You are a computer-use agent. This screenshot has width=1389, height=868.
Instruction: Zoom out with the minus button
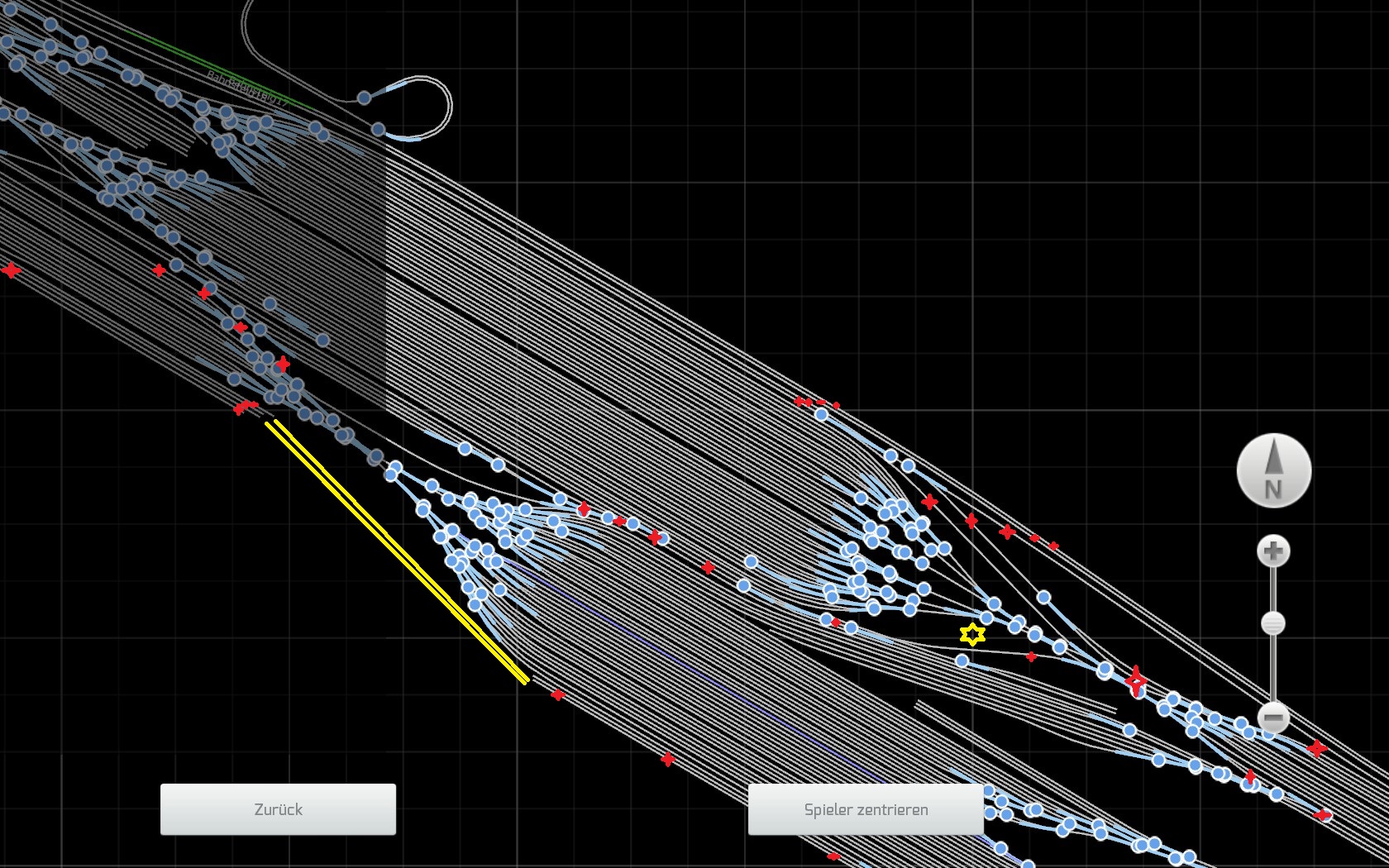pyautogui.click(x=1273, y=718)
